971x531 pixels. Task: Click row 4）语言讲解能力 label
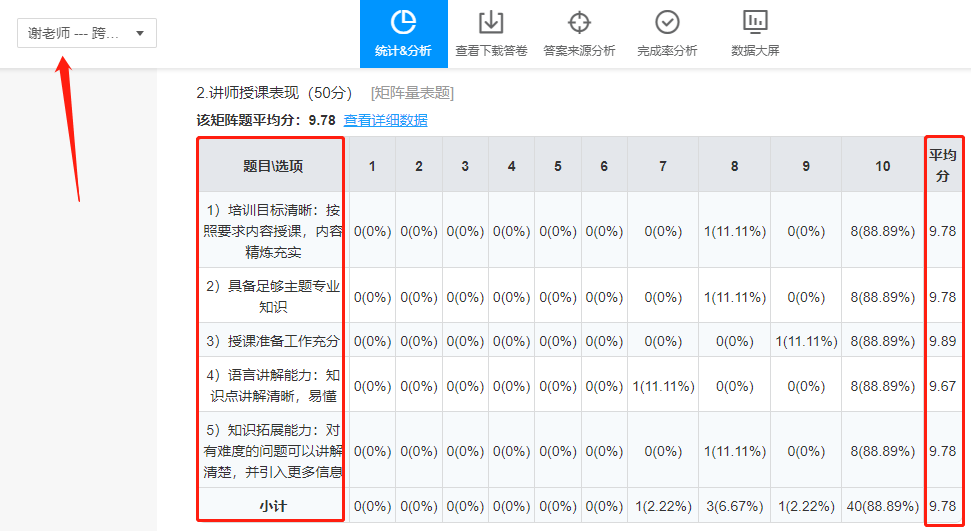click(272, 385)
